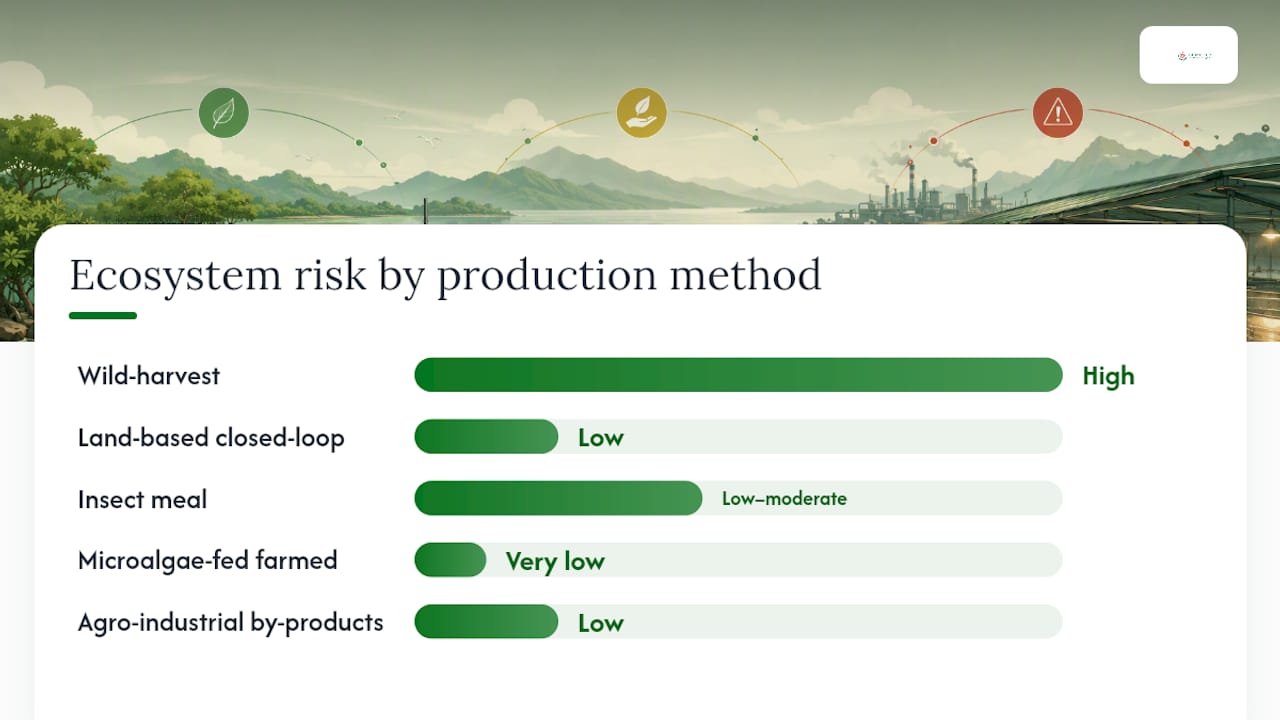Select the Wild-harvest risk bar
This screenshot has width=1280, height=720.
coord(738,375)
